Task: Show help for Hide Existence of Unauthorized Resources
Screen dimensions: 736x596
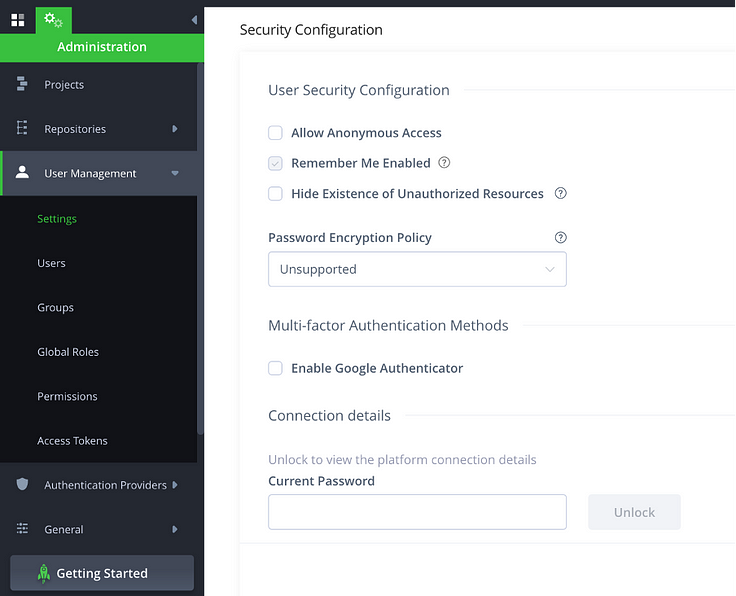Action: pos(560,193)
